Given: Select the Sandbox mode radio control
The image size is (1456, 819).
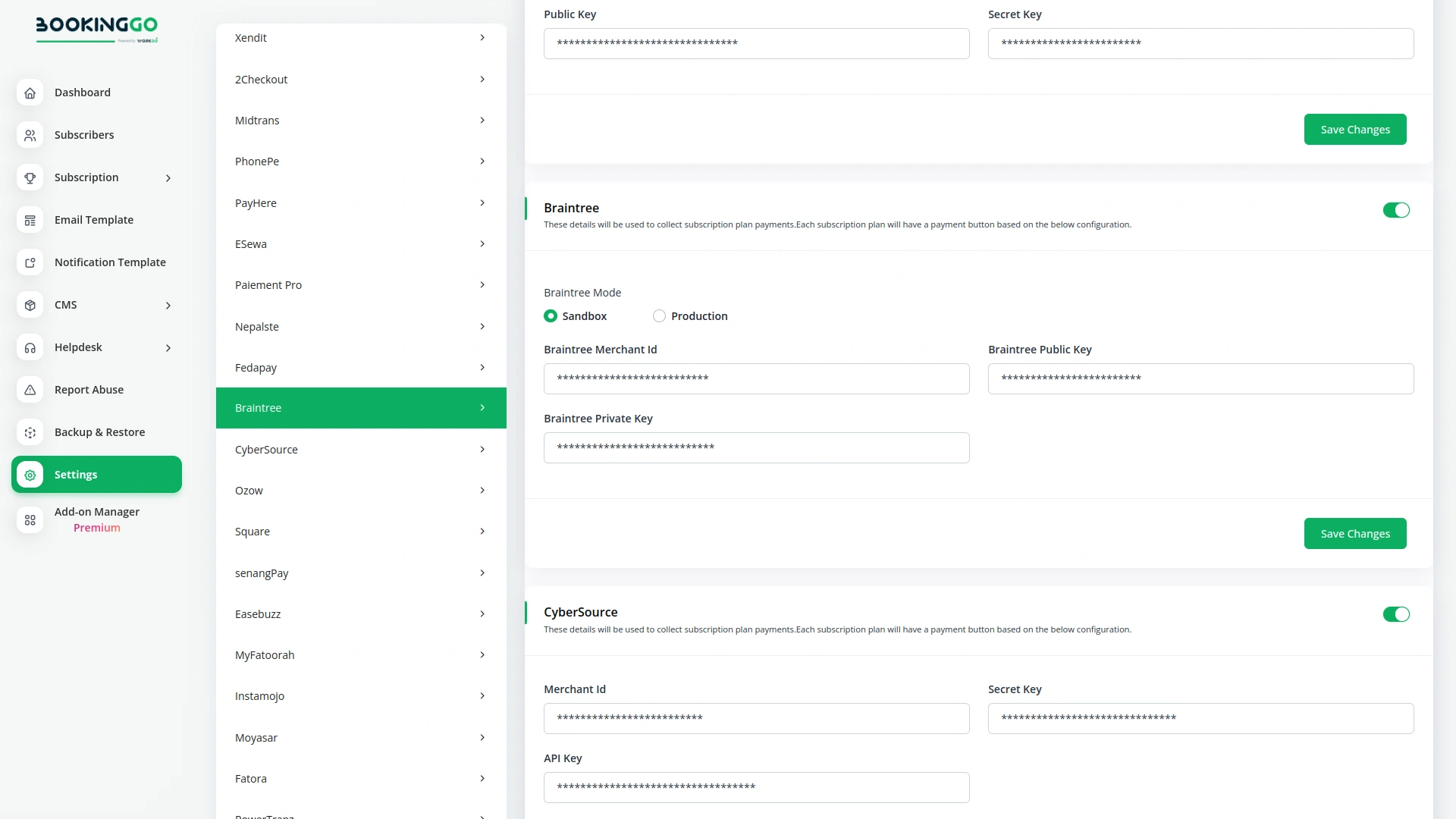Looking at the screenshot, I should pyautogui.click(x=551, y=315).
